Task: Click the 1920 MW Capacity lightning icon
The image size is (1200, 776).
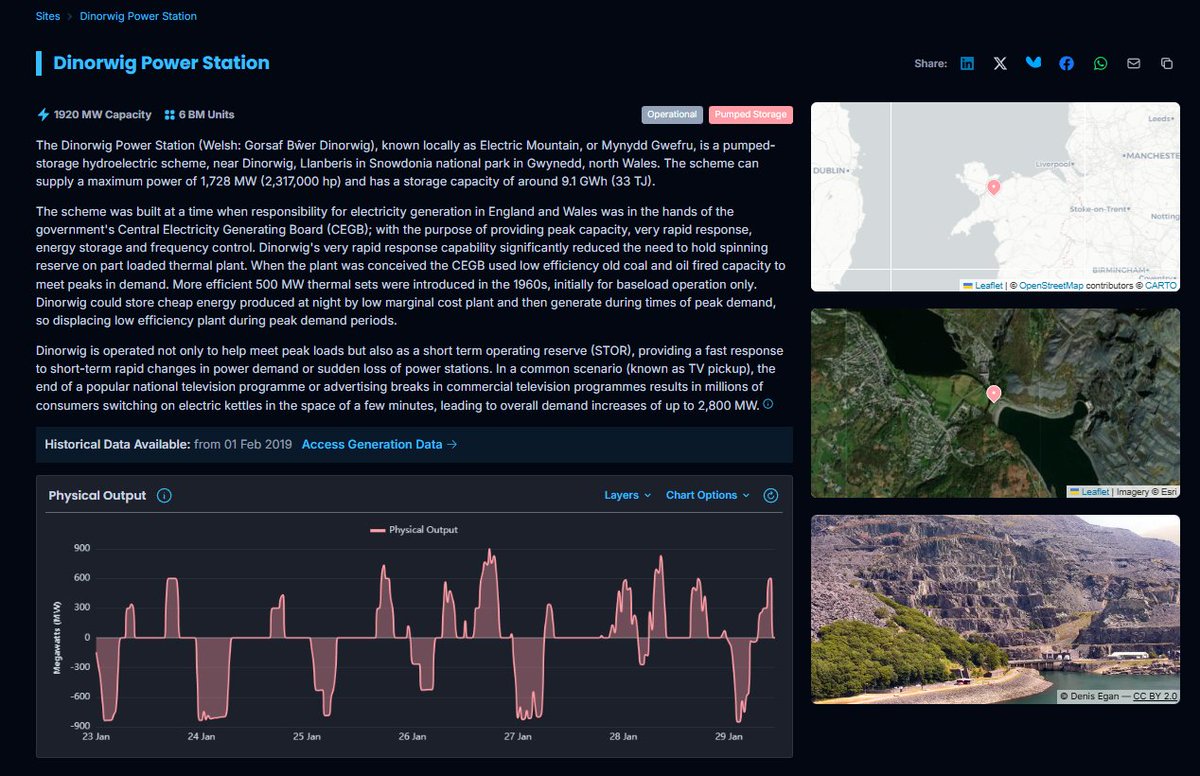Action: point(43,115)
